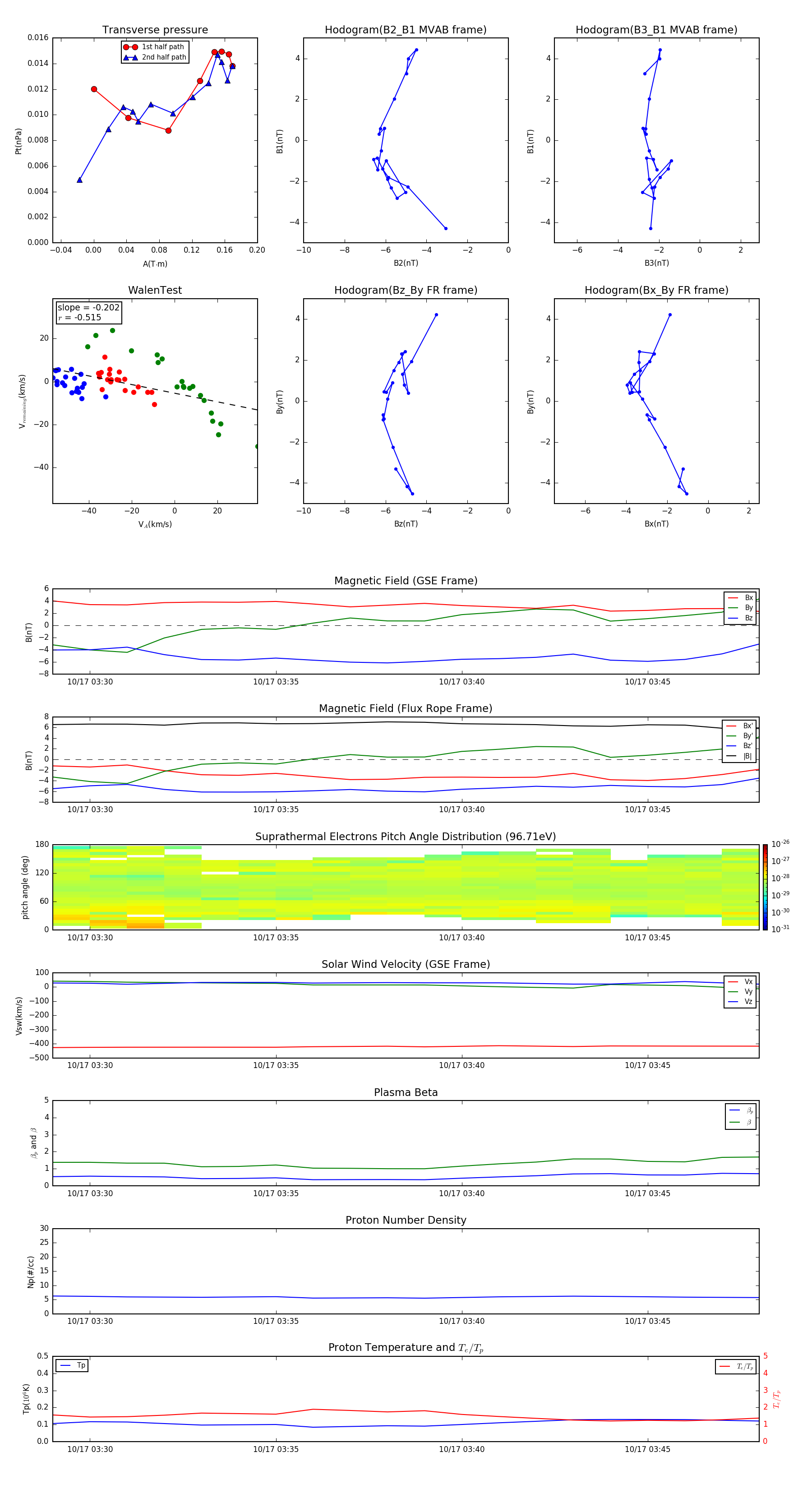Click the '10/17 03:45' tick under Proton Temperature

coord(647,1449)
